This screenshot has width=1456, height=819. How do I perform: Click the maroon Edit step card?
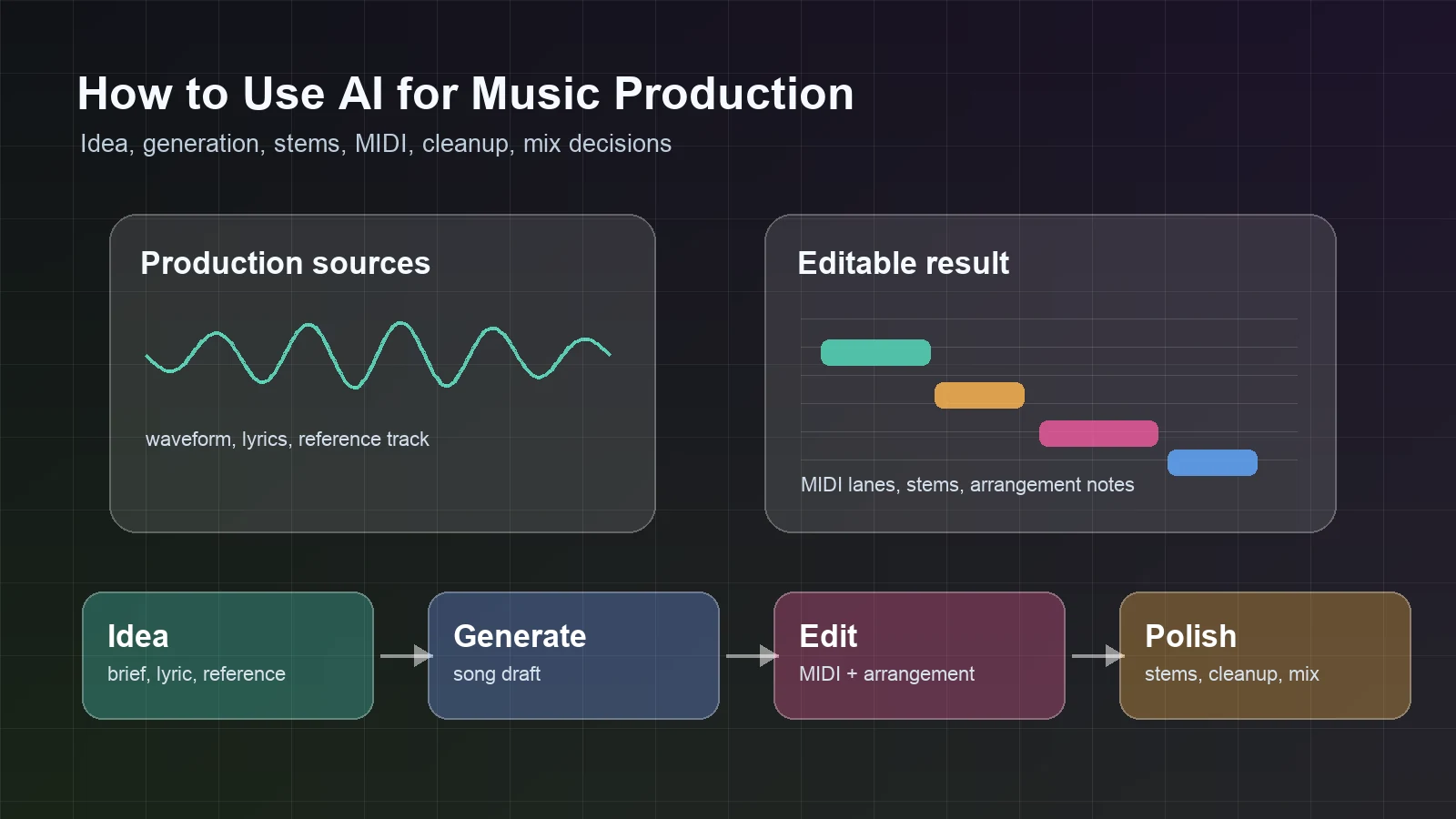[x=919, y=655]
